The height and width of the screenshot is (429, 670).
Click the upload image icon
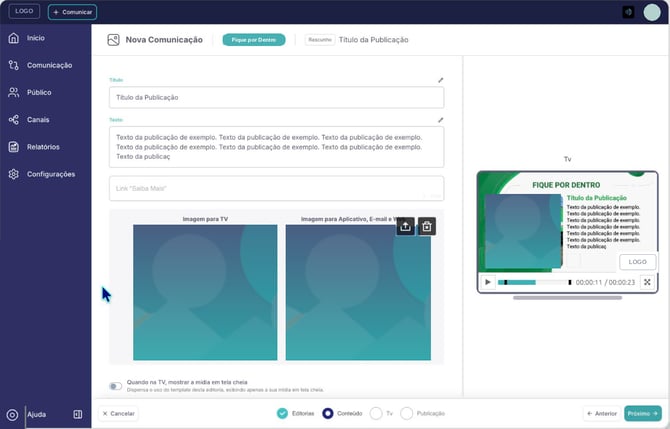click(x=405, y=226)
